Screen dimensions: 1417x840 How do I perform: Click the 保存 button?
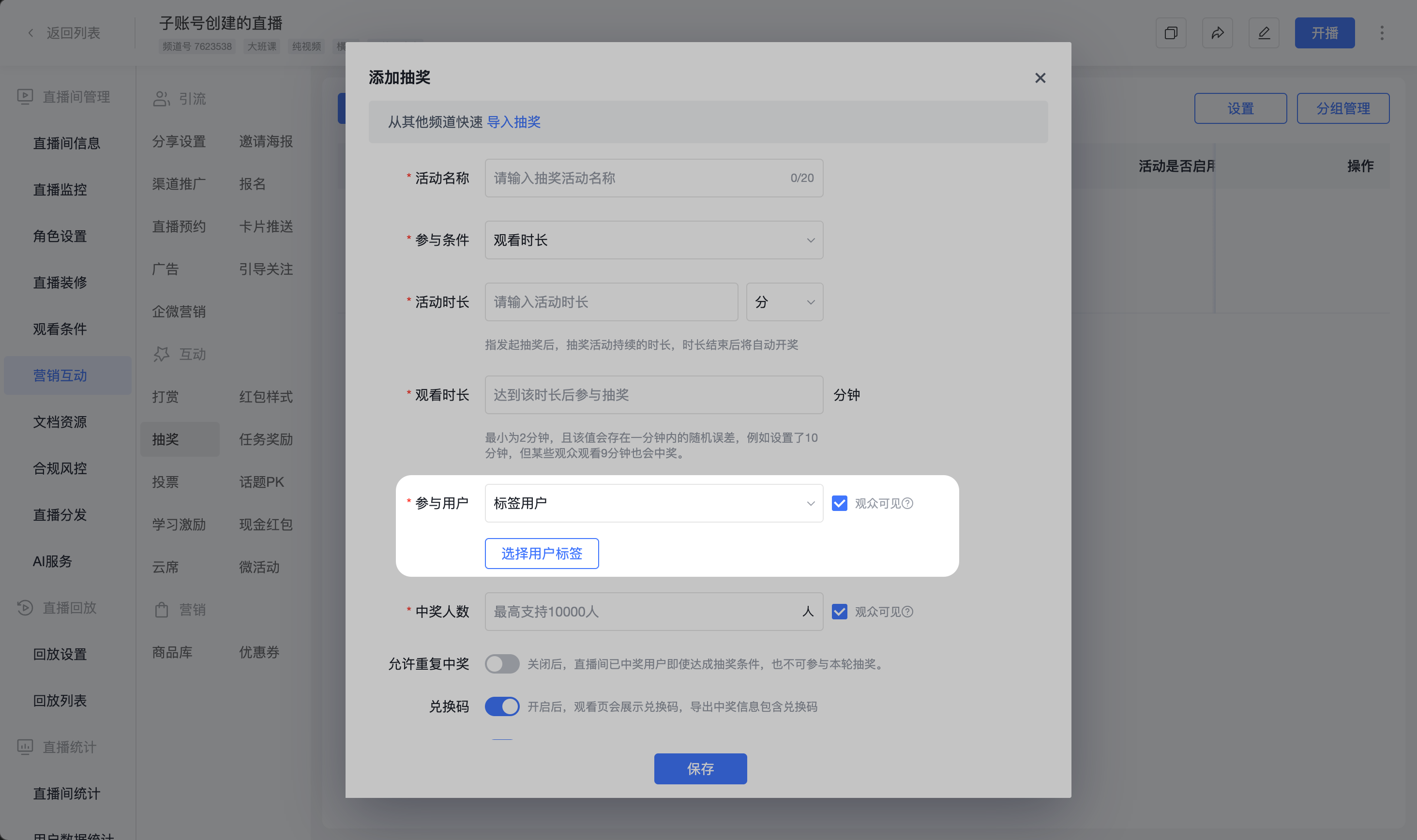pos(700,769)
